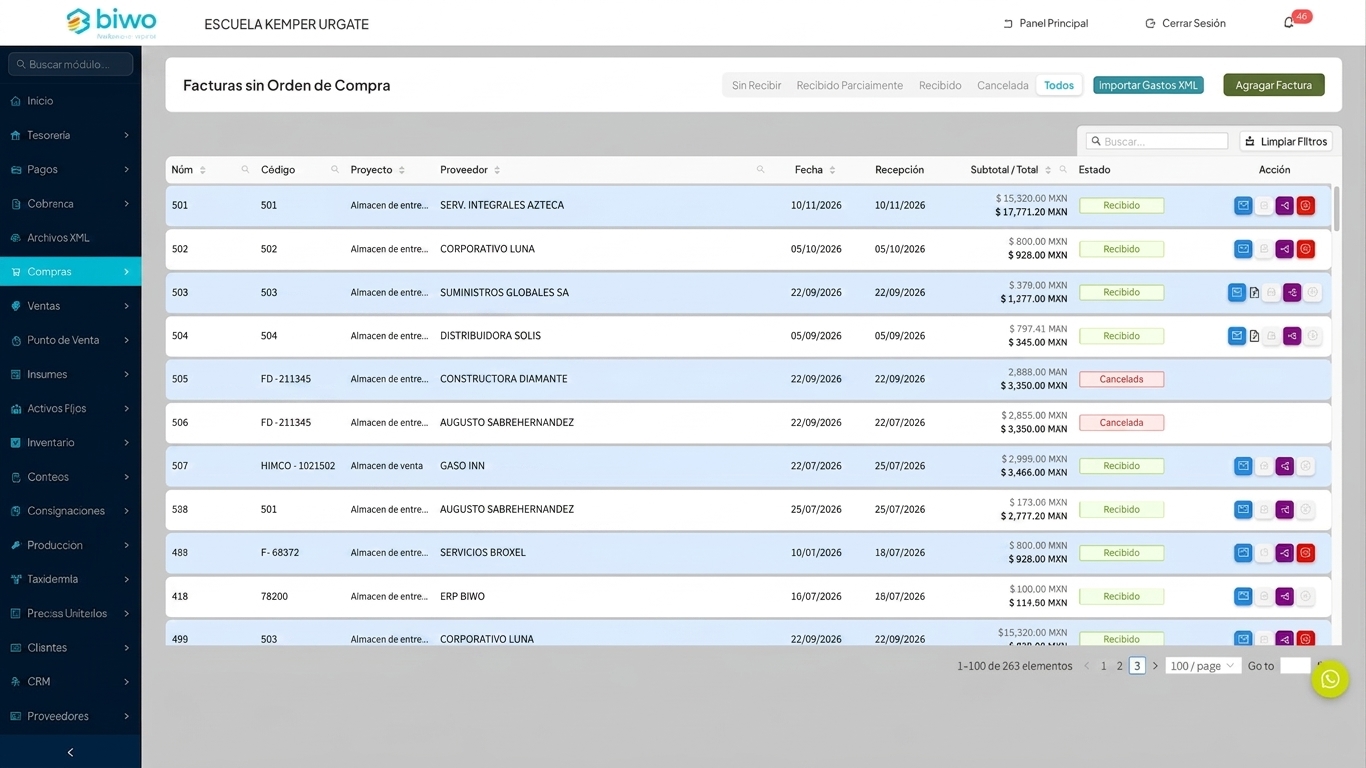Open the document file icon for SUMINISTROS GLOBALES SA
Image resolution: width=1366 pixels, height=768 pixels.
[x=1254, y=293]
